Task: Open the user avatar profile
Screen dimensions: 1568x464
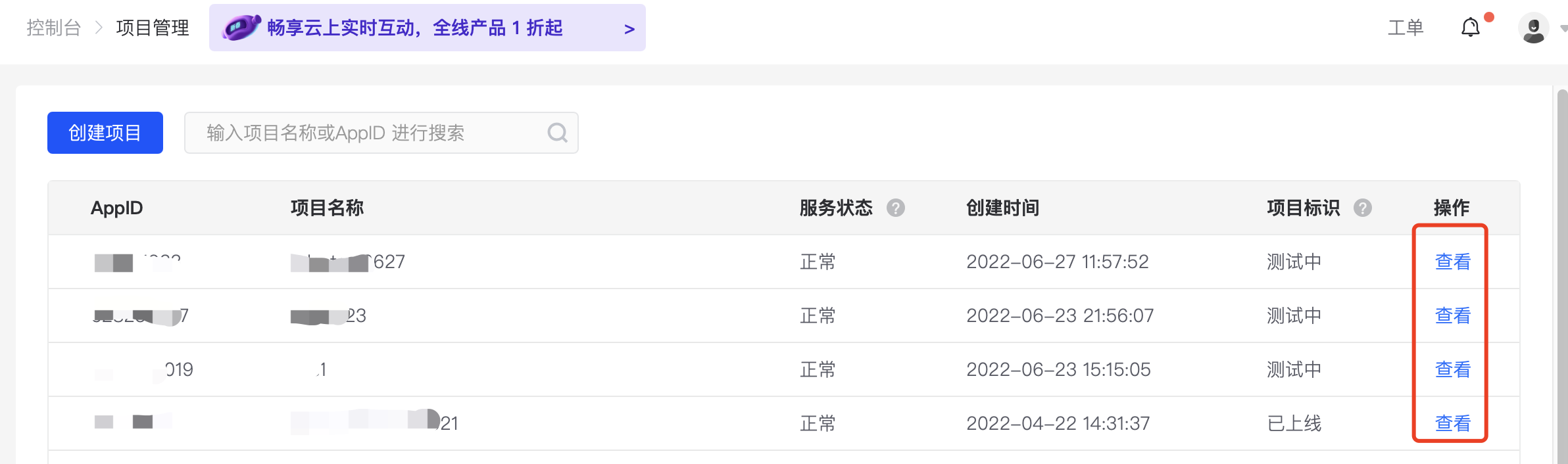Action: tap(1533, 28)
